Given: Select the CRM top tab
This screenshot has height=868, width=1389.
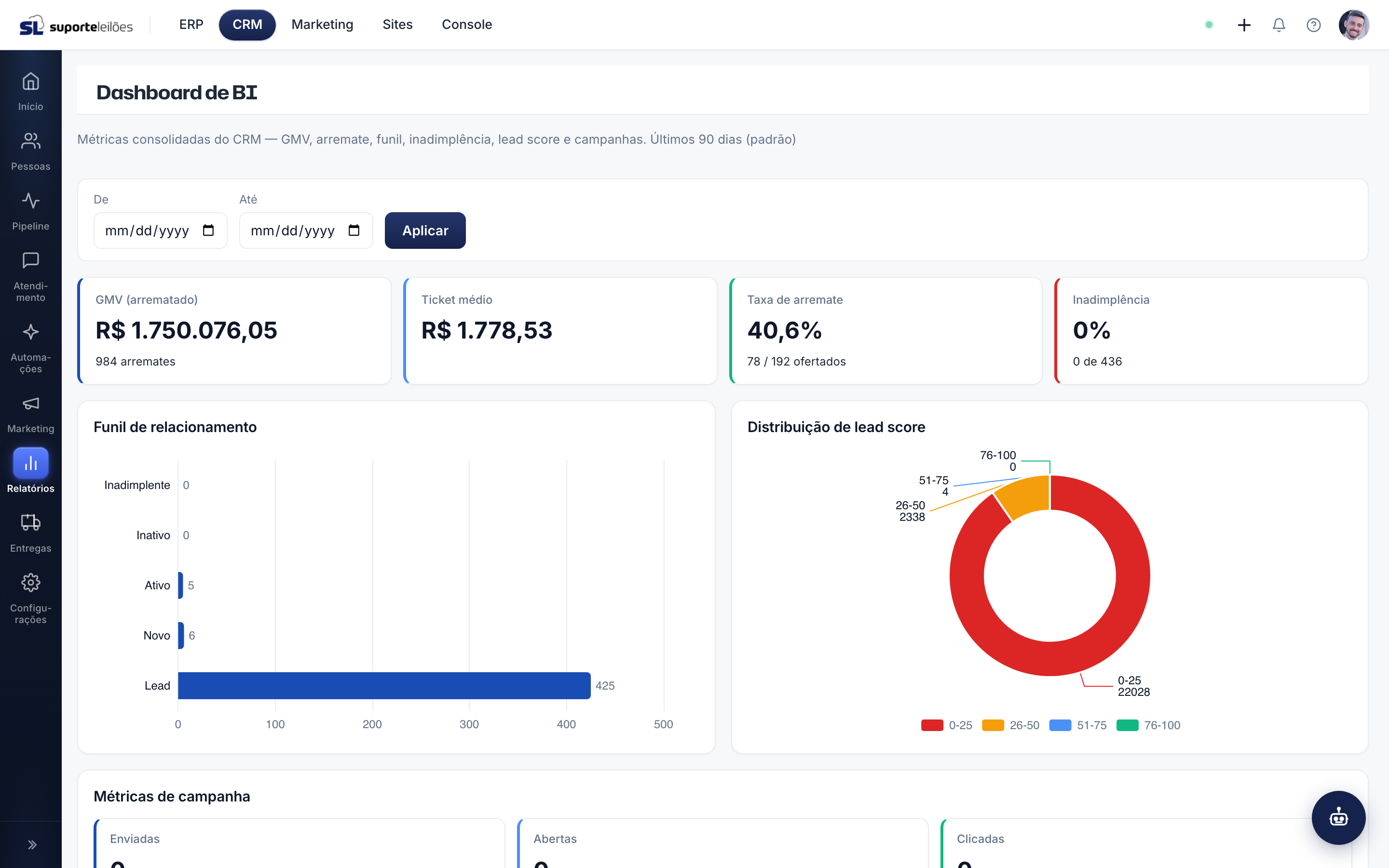Looking at the screenshot, I should coord(247,25).
